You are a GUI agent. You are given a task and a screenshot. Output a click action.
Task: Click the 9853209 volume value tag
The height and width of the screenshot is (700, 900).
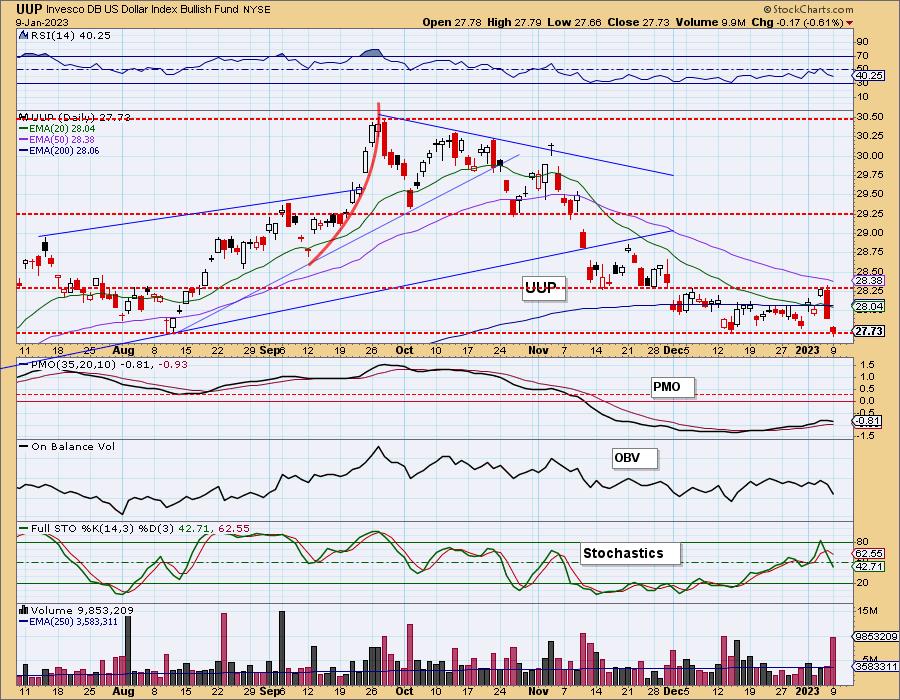click(x=876, y=636)
